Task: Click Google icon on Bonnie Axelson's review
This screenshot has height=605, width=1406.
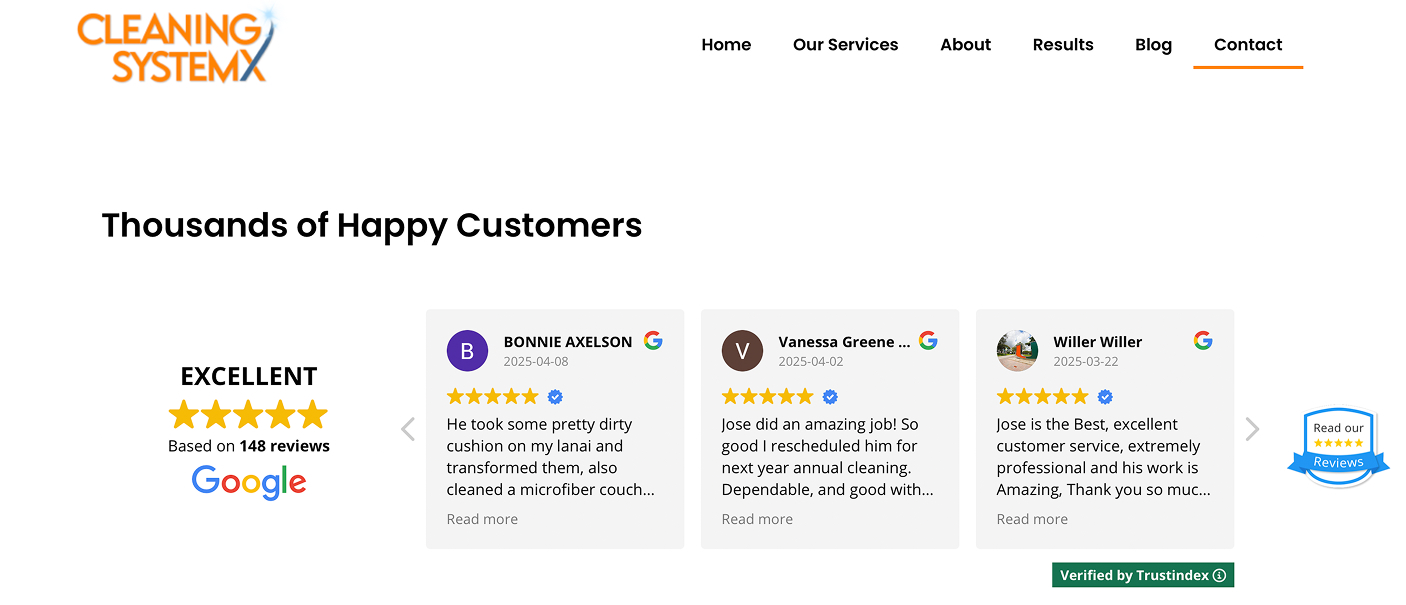Action: (653, 341)
